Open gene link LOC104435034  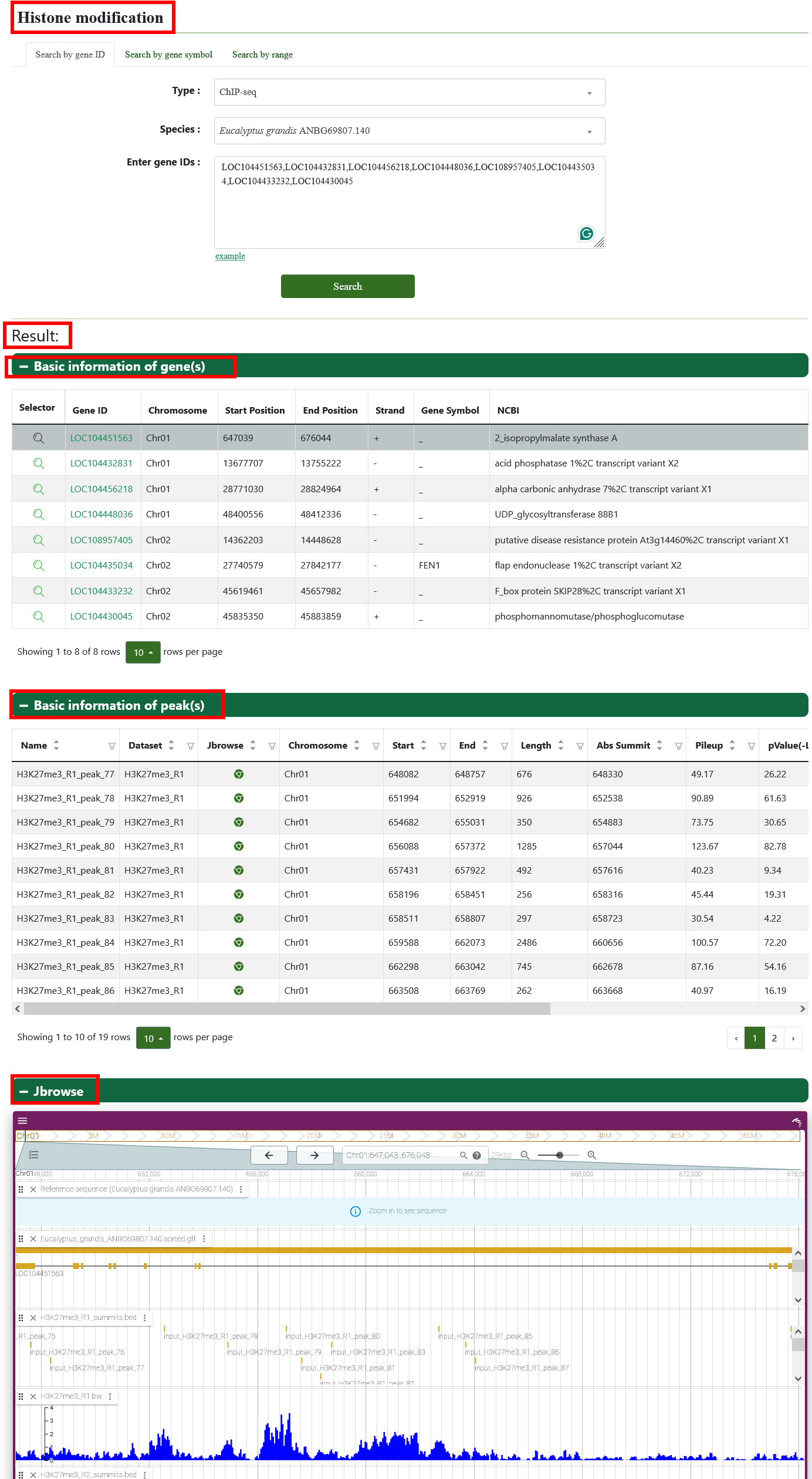point(101,566)
